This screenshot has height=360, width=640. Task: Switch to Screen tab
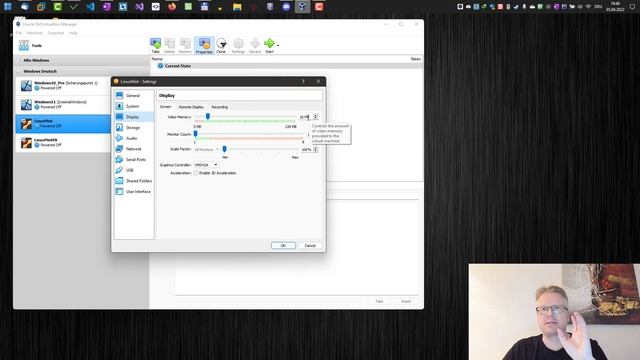(x=165, y=107)
